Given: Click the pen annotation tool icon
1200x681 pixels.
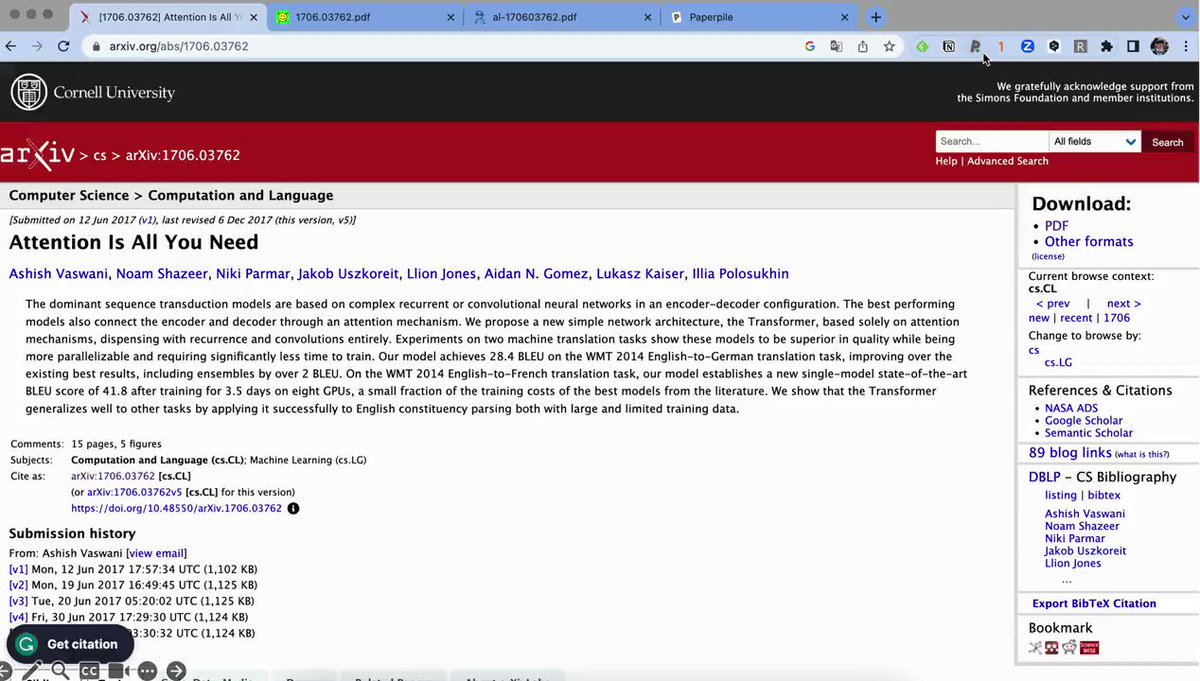Looking at the screenshot, I should point(32,671).
